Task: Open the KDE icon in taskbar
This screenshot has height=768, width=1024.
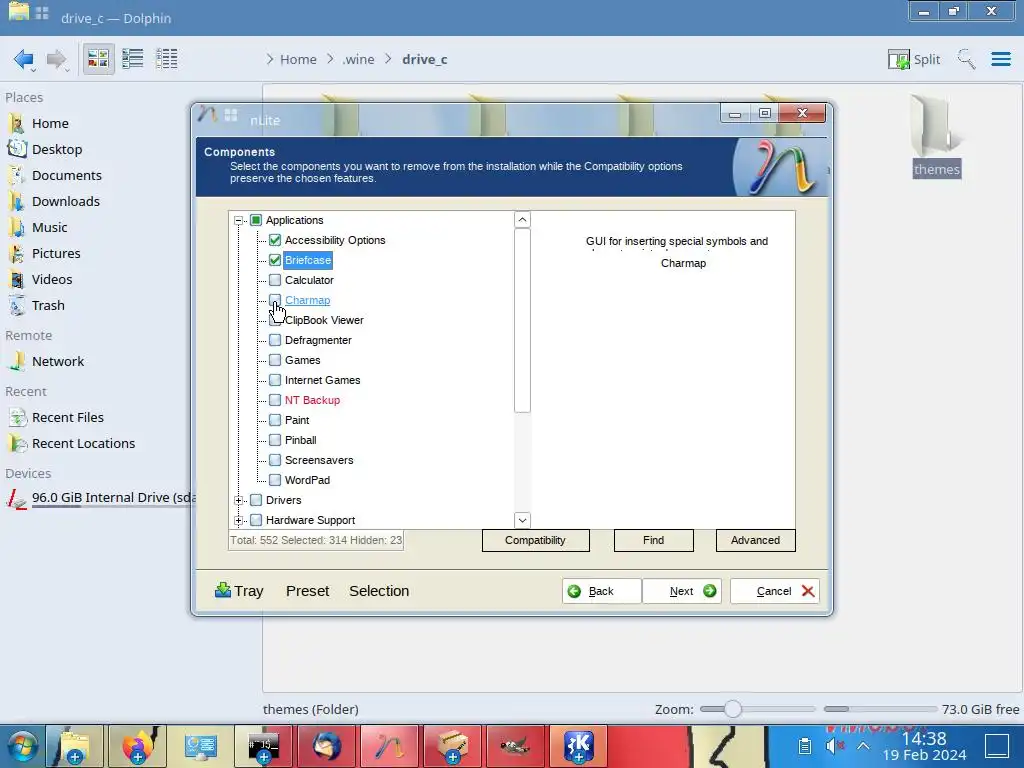Action: 577,746
